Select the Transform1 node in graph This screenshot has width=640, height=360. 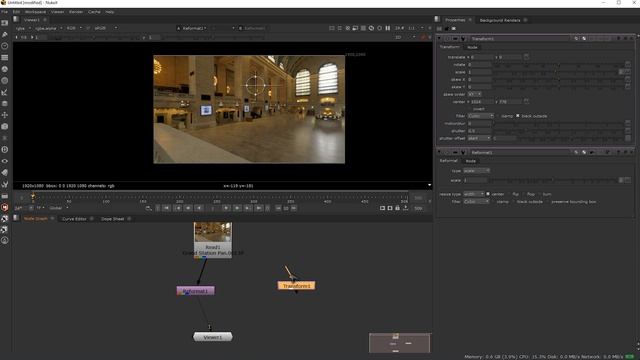coord(296,286)
